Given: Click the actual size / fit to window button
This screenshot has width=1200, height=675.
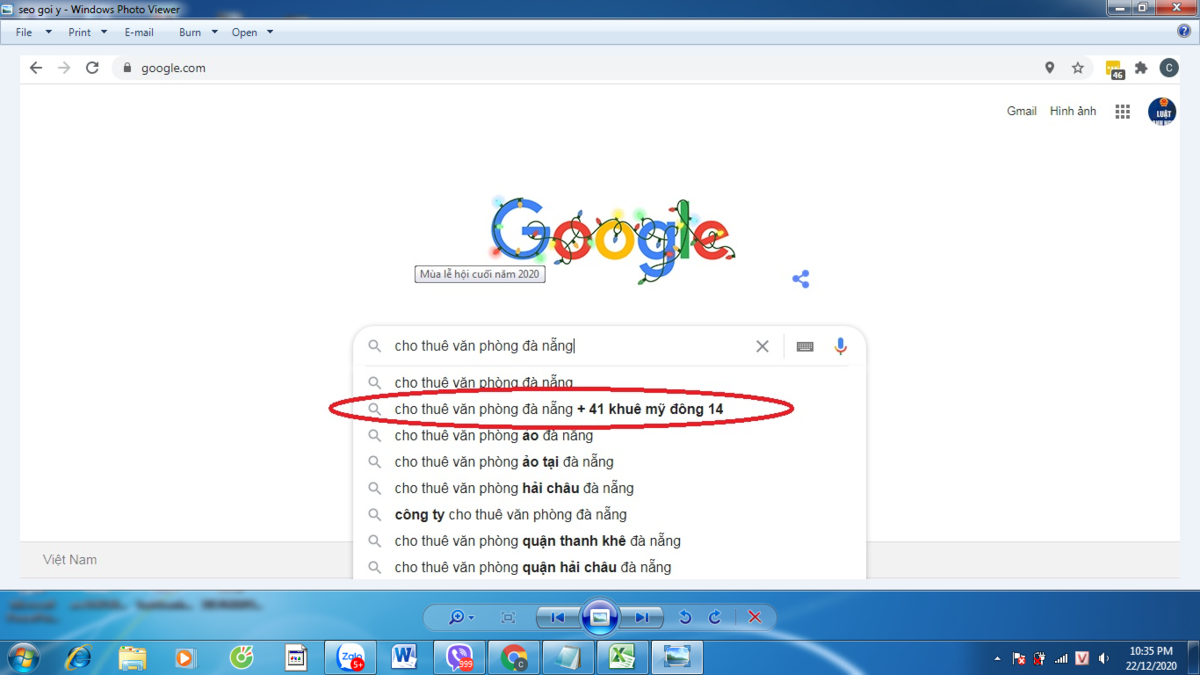Looking at the screenshot, I should point(508,617).
